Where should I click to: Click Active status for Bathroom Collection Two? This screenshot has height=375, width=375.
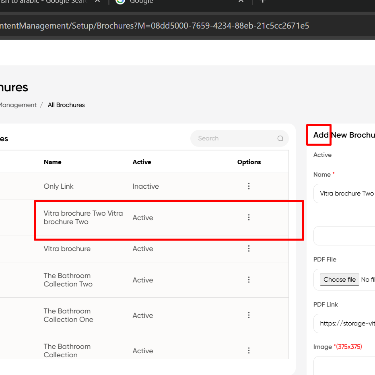pyautogui.click(x=143, y=280)
